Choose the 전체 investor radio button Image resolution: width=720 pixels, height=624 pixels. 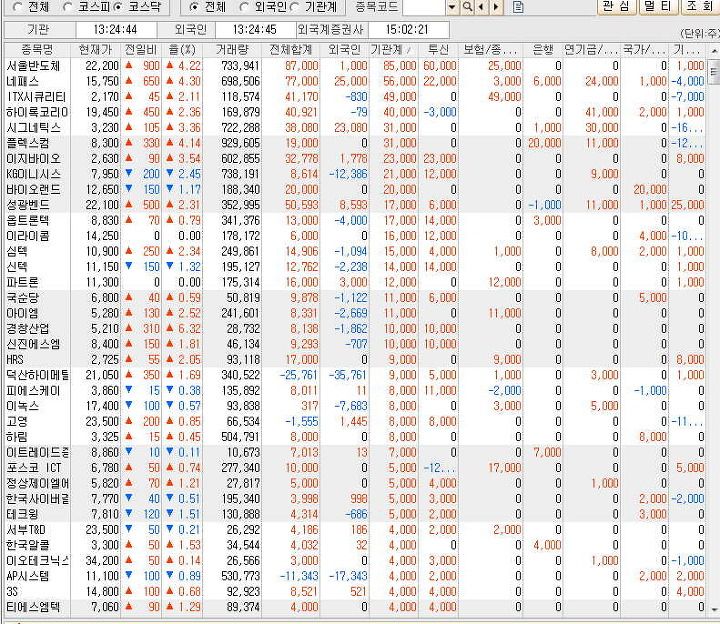point(194,7)
